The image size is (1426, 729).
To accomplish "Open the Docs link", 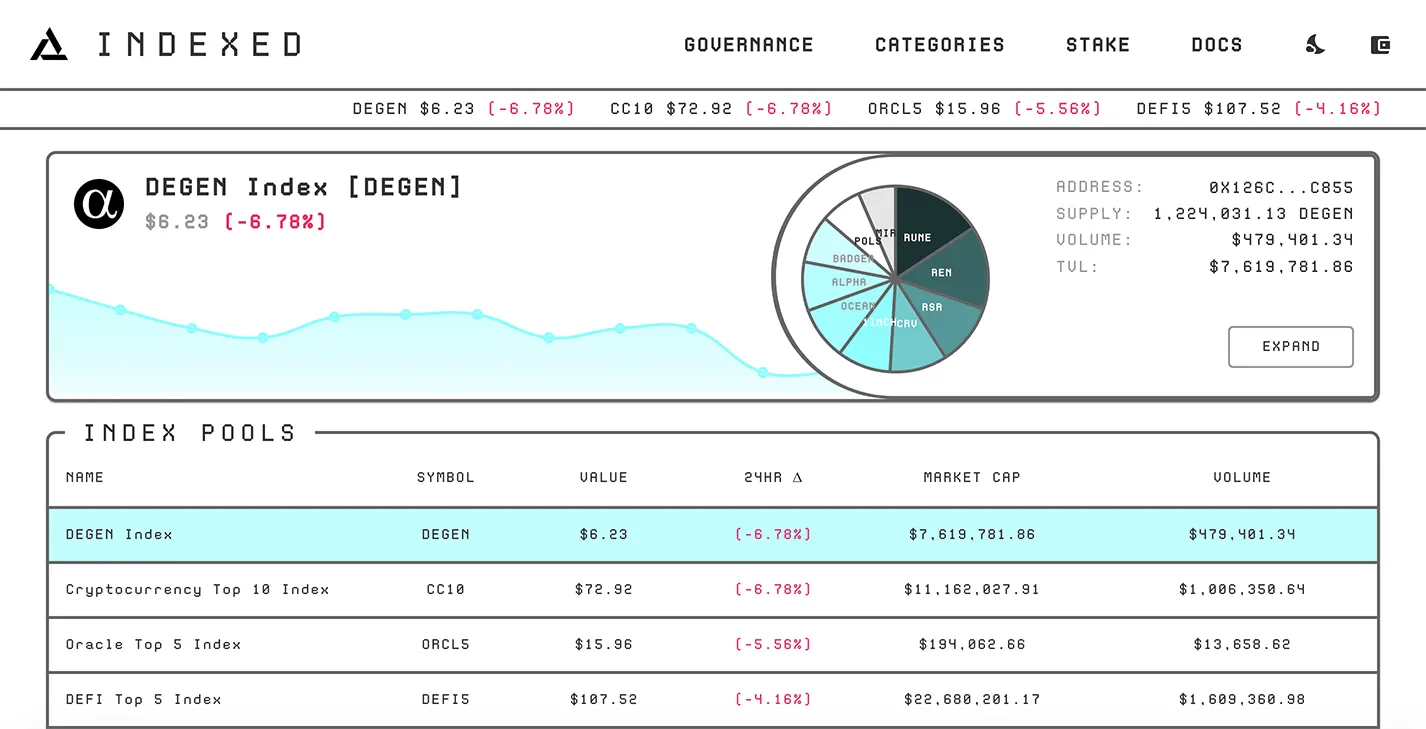I will coord(1216,45).
